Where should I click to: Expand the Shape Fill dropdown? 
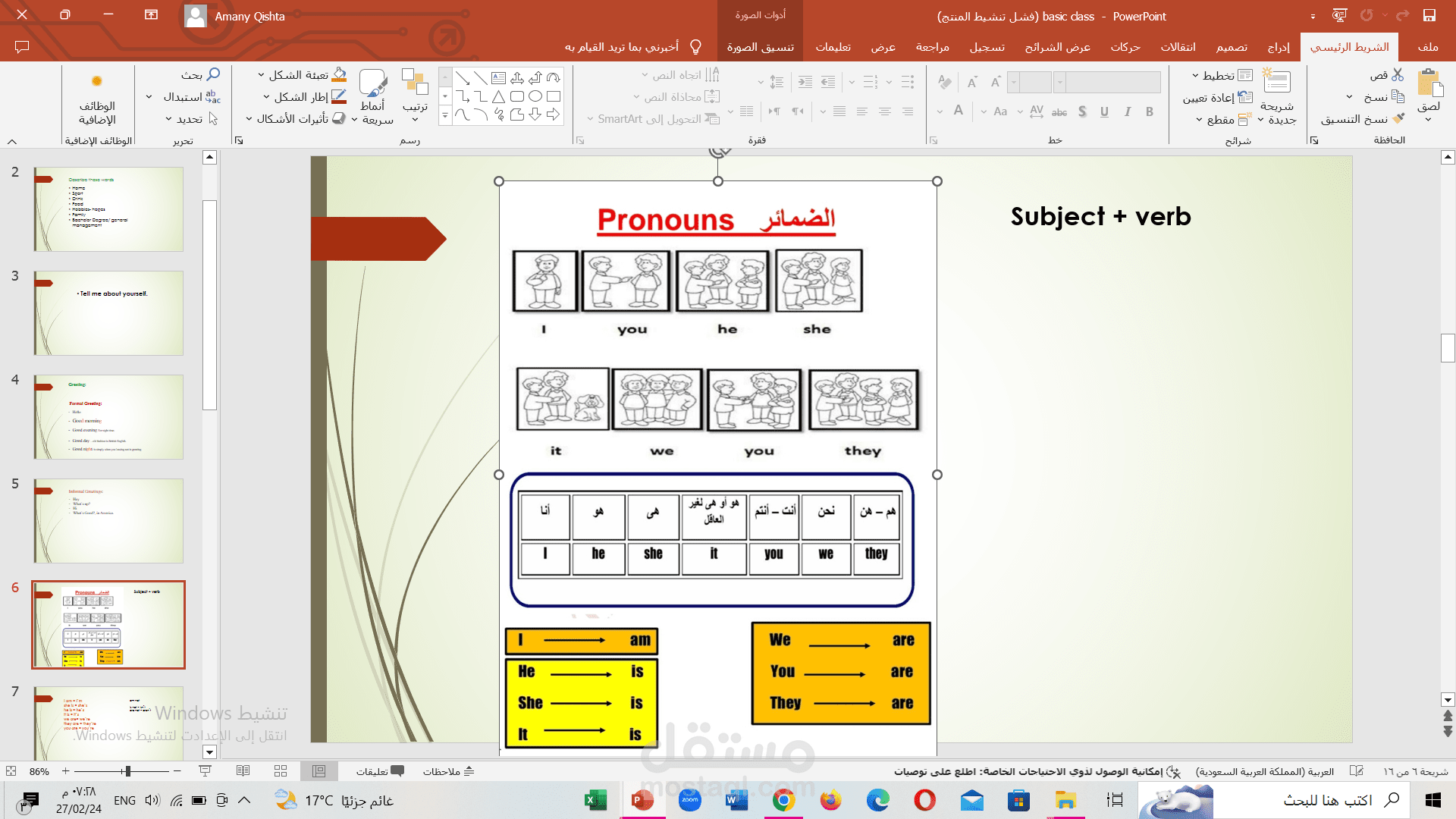tap(262, 75)
